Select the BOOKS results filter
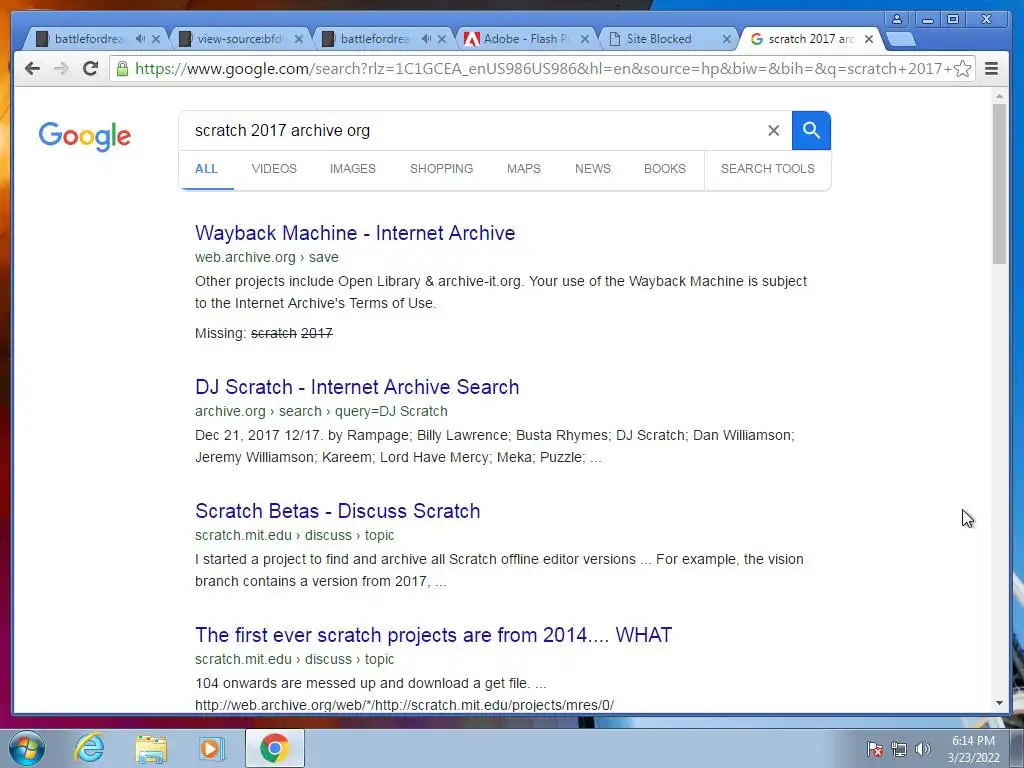Image resolution: width=1024 pixels, height=768 pixels. tap(665, 168)
